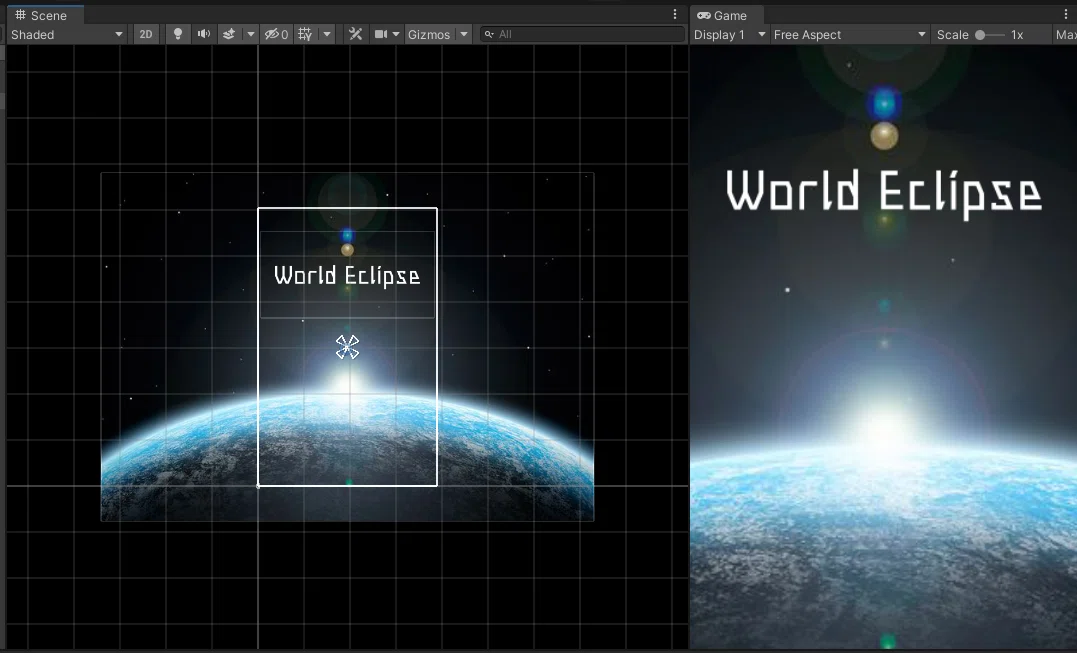Open the Gizmos dropdown arrow

pyautogui.click(x=464, y=34)
